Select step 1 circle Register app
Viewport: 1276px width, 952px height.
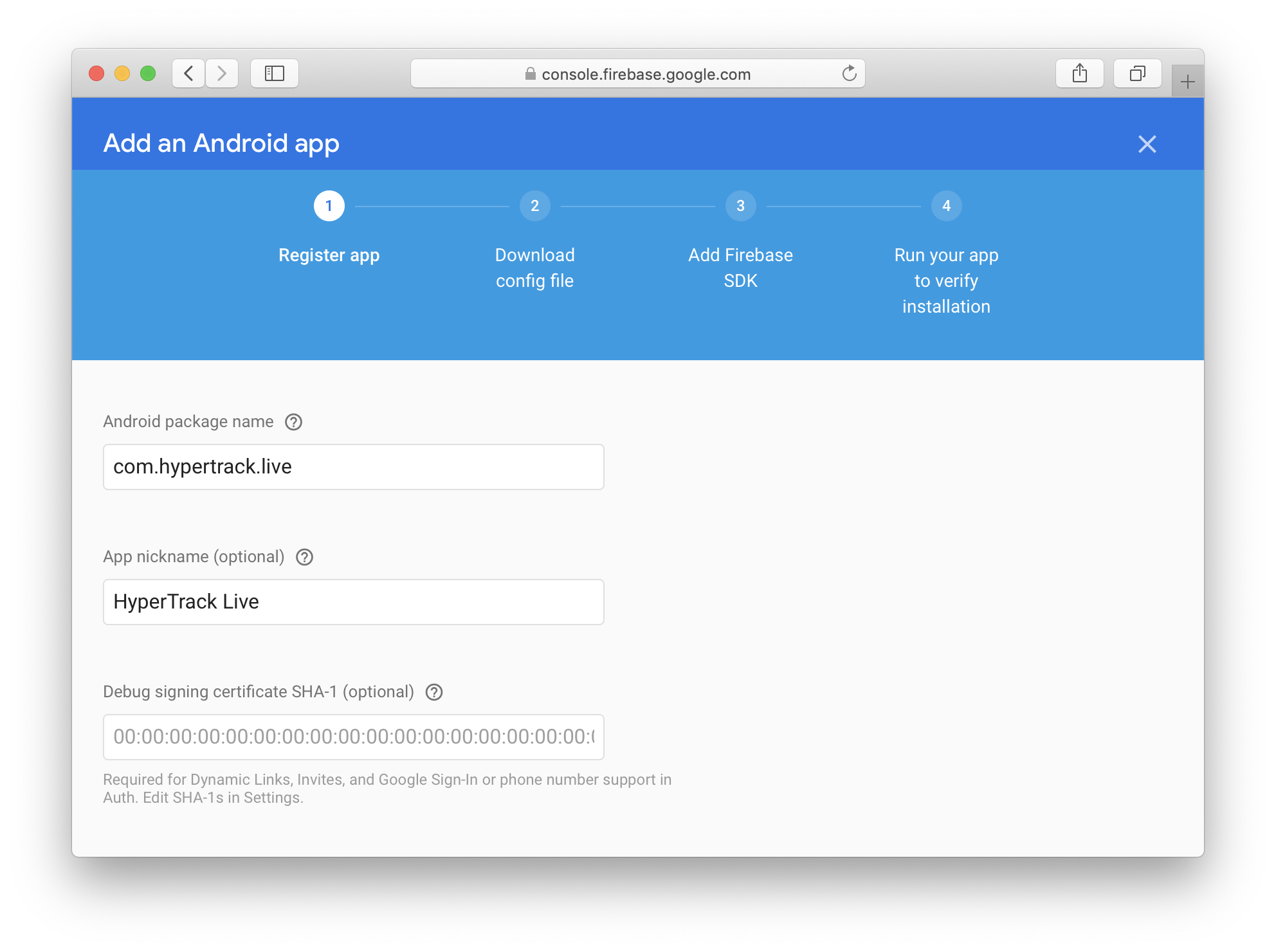329,206
